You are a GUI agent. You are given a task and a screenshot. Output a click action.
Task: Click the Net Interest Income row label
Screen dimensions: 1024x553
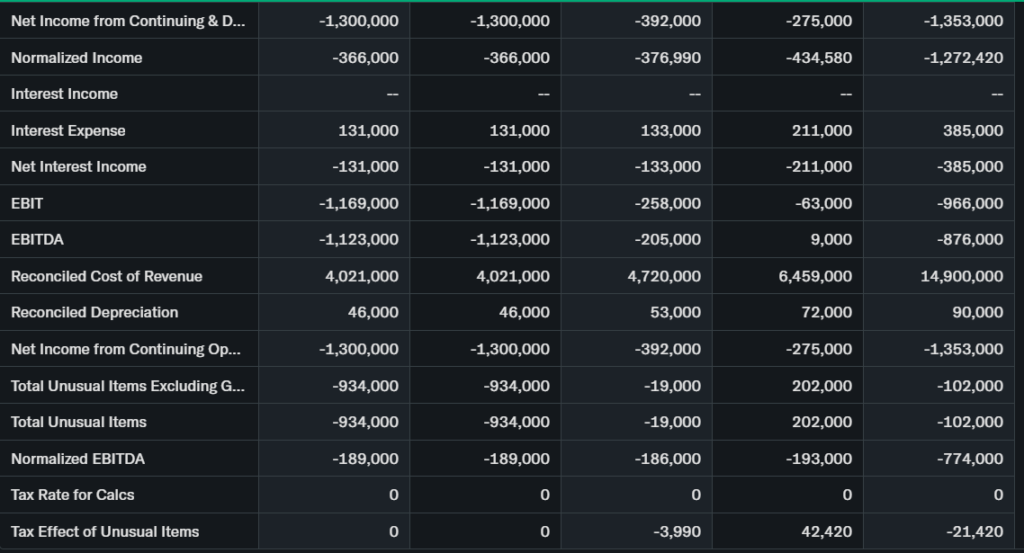(78, 167)
